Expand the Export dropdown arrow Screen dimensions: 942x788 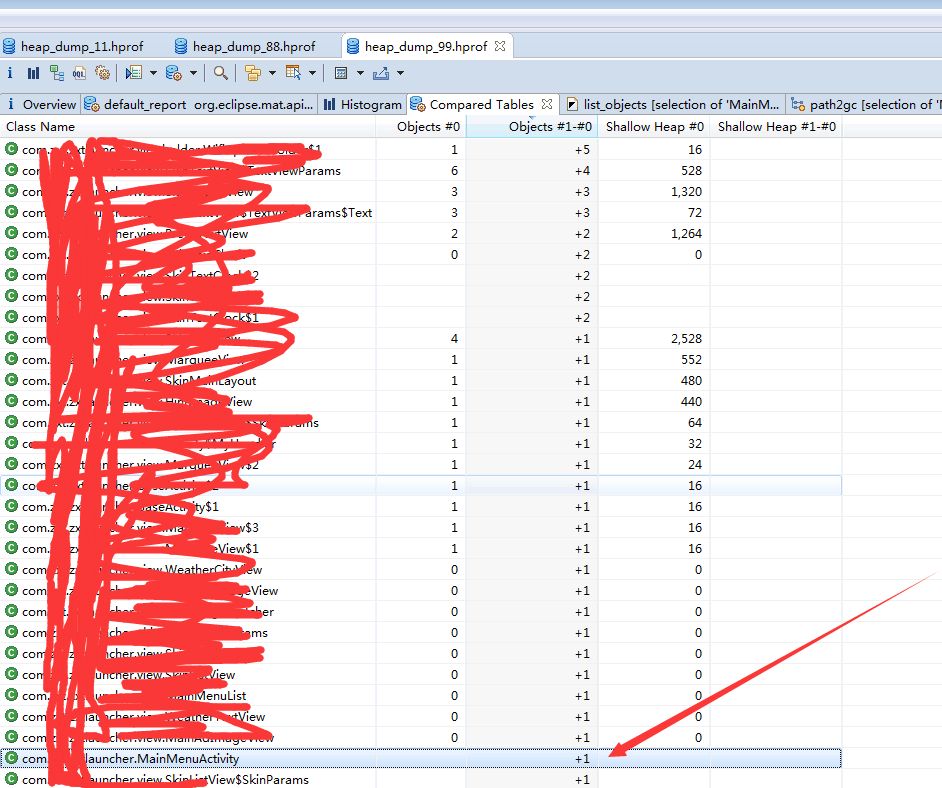click(x=400, y=73)
